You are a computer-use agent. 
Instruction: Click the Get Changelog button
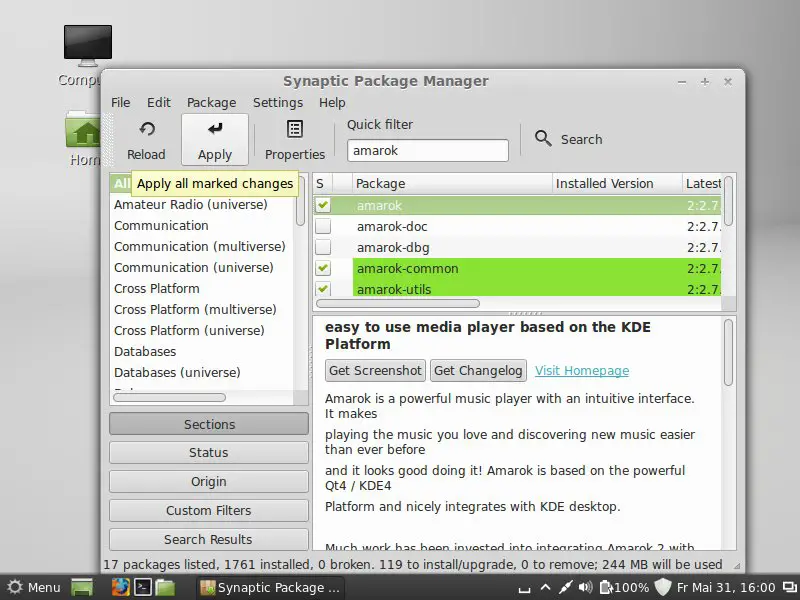pyautogui.click(x=478, y=370)
